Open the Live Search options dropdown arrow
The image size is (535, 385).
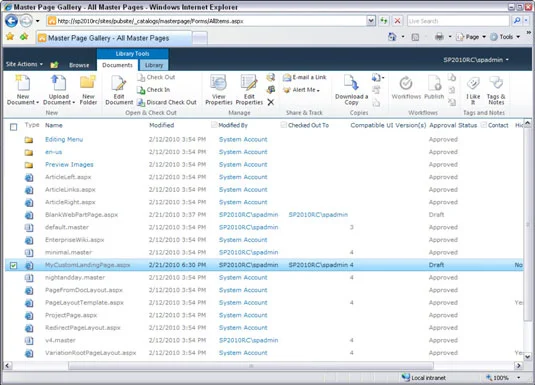(526, 21)
